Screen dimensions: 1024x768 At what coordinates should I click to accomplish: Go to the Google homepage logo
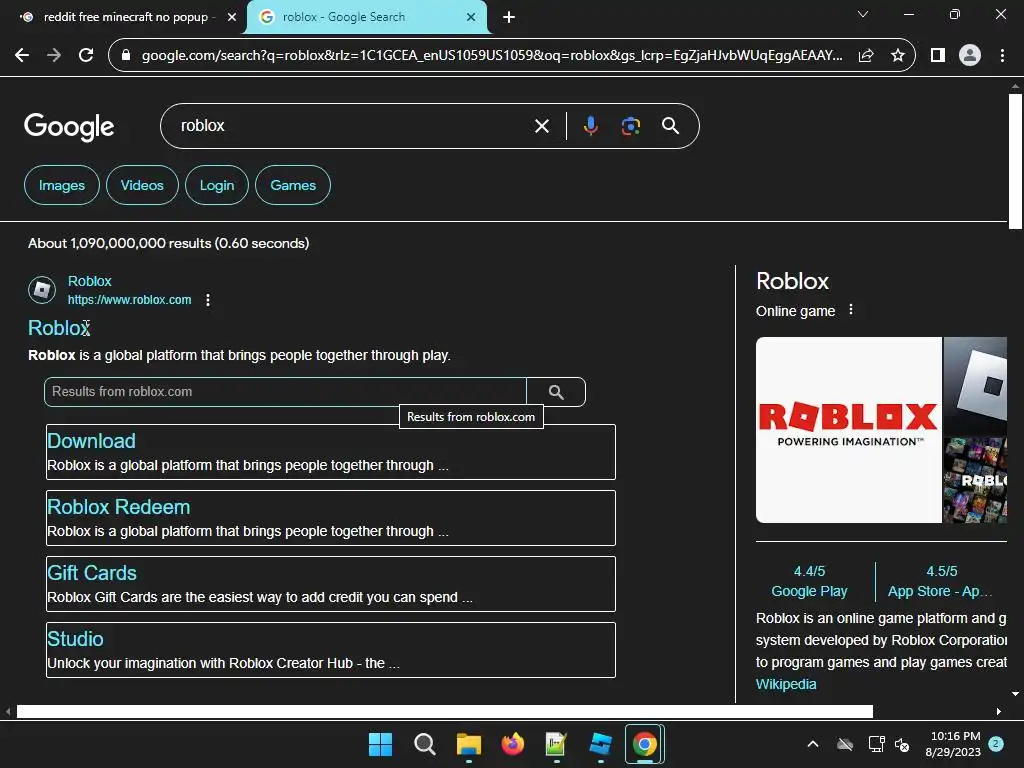[x=69, y=126]
